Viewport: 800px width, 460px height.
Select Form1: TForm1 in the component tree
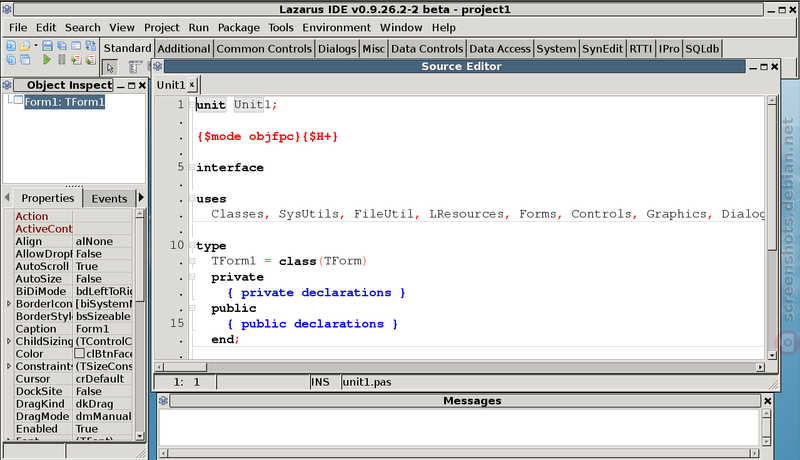click(x=64, y=102)
